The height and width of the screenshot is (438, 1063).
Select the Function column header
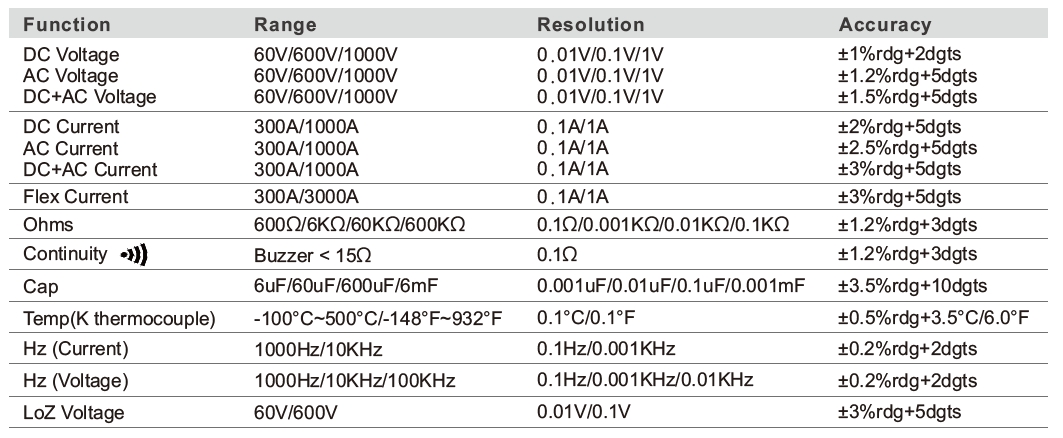pyautogui.click(x=66, y=24)
